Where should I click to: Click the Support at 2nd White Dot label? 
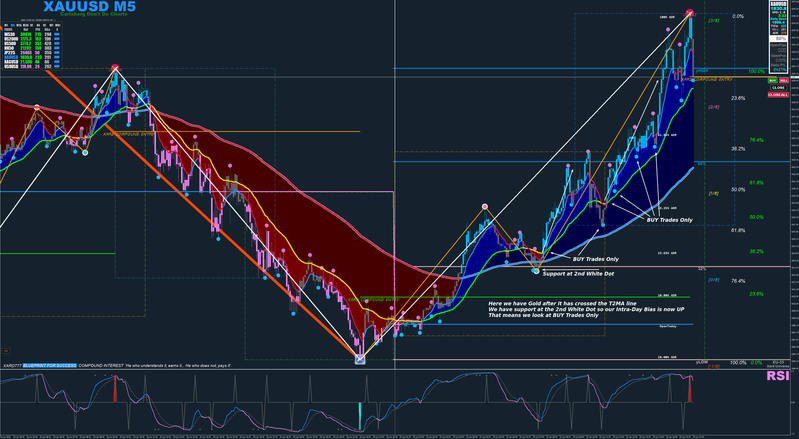click(578, 274)
